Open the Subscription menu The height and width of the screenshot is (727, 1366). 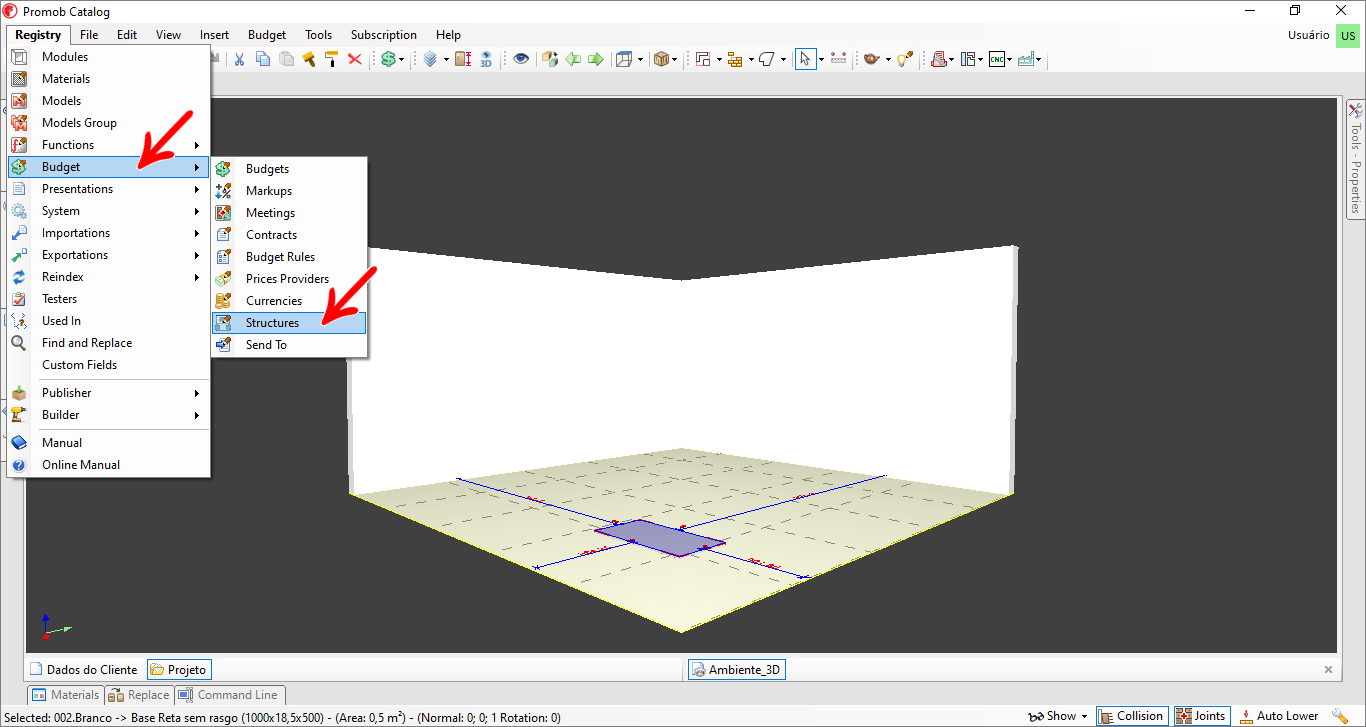[x=384, y=35]
